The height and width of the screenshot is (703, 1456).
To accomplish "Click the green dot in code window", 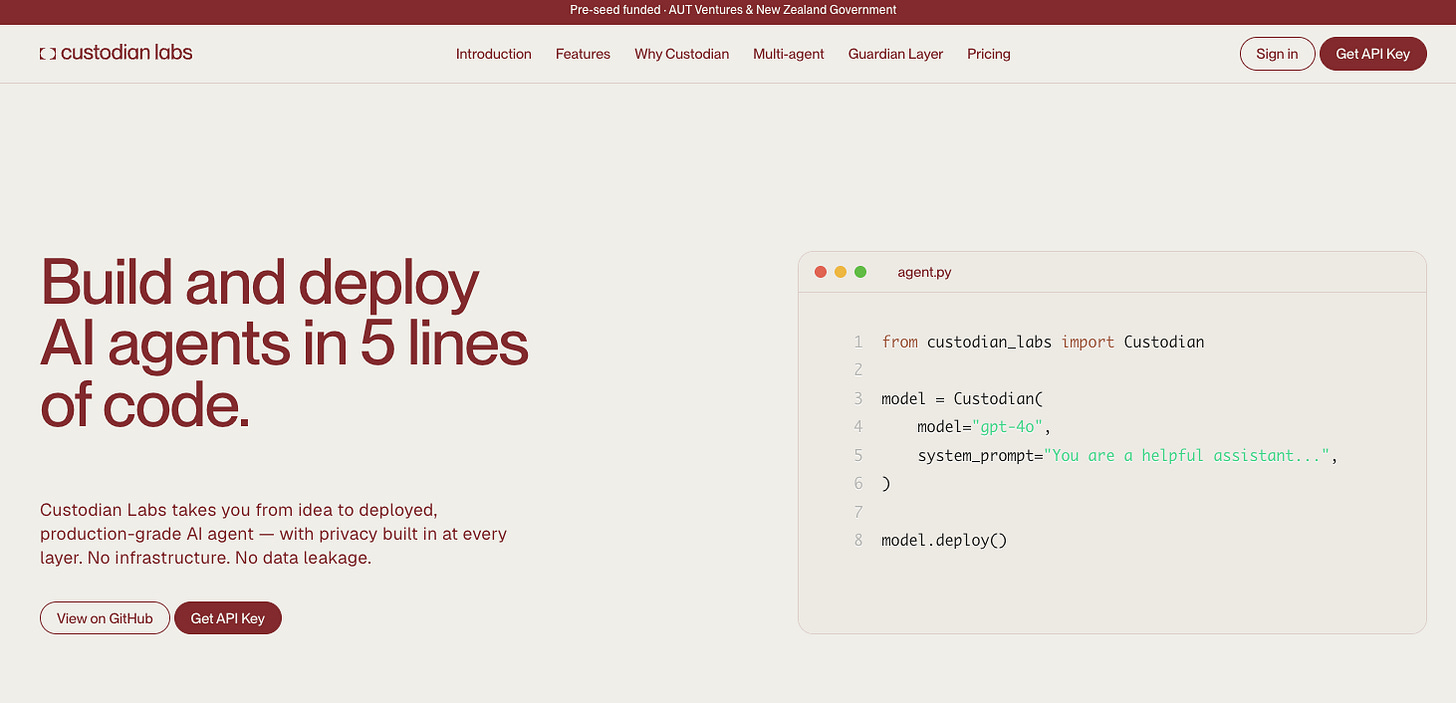I will pos(861,272).
